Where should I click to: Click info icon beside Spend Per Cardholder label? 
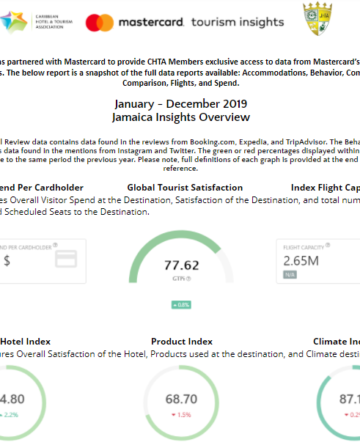tap(55, 245)
